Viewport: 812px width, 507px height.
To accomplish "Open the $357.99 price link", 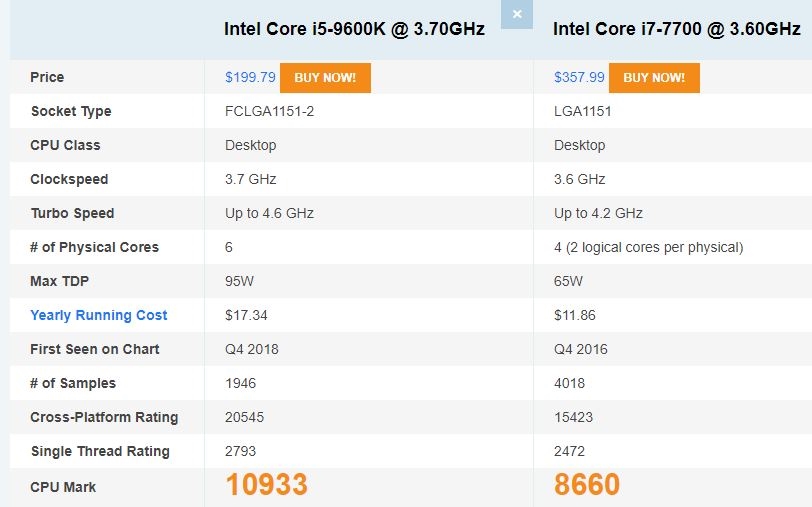I will click(579, 77).
